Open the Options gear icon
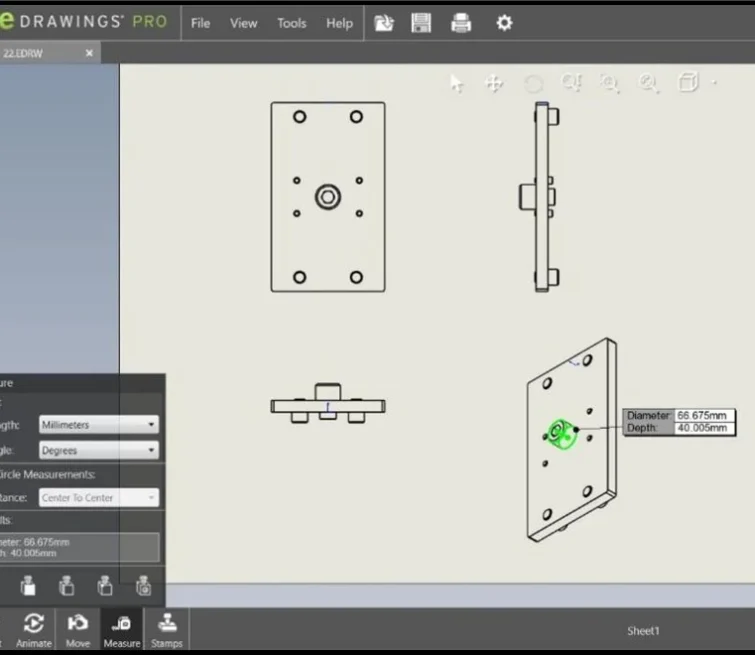 (504, 23)
